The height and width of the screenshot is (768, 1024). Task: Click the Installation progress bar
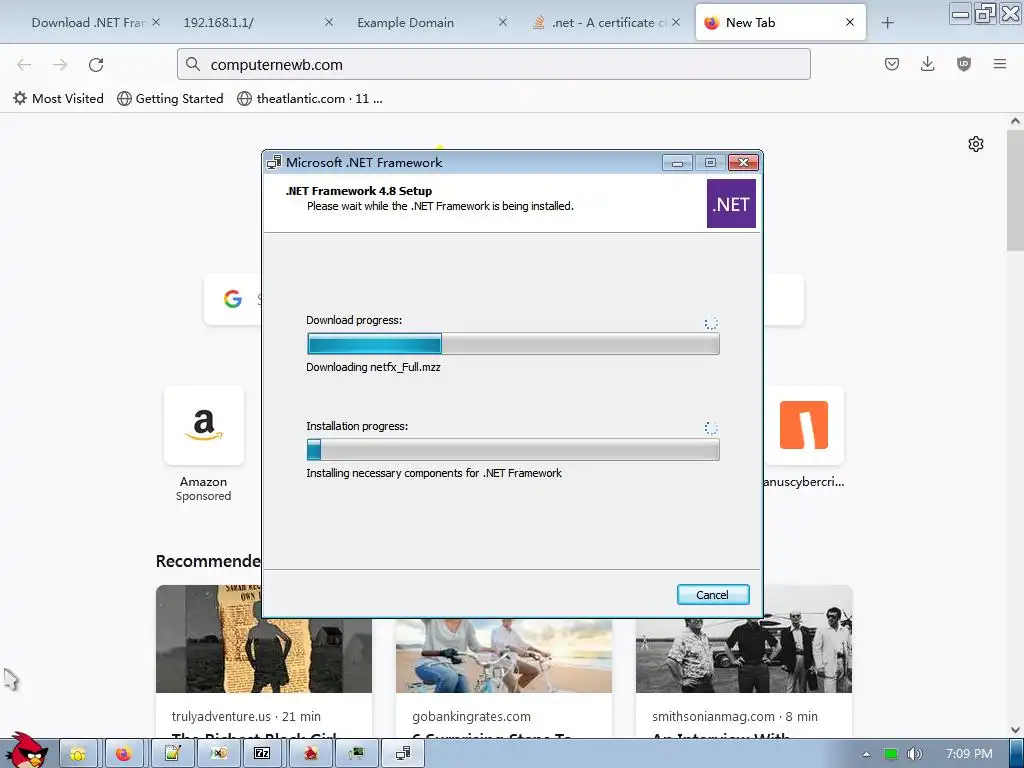(x=513, y=449)
